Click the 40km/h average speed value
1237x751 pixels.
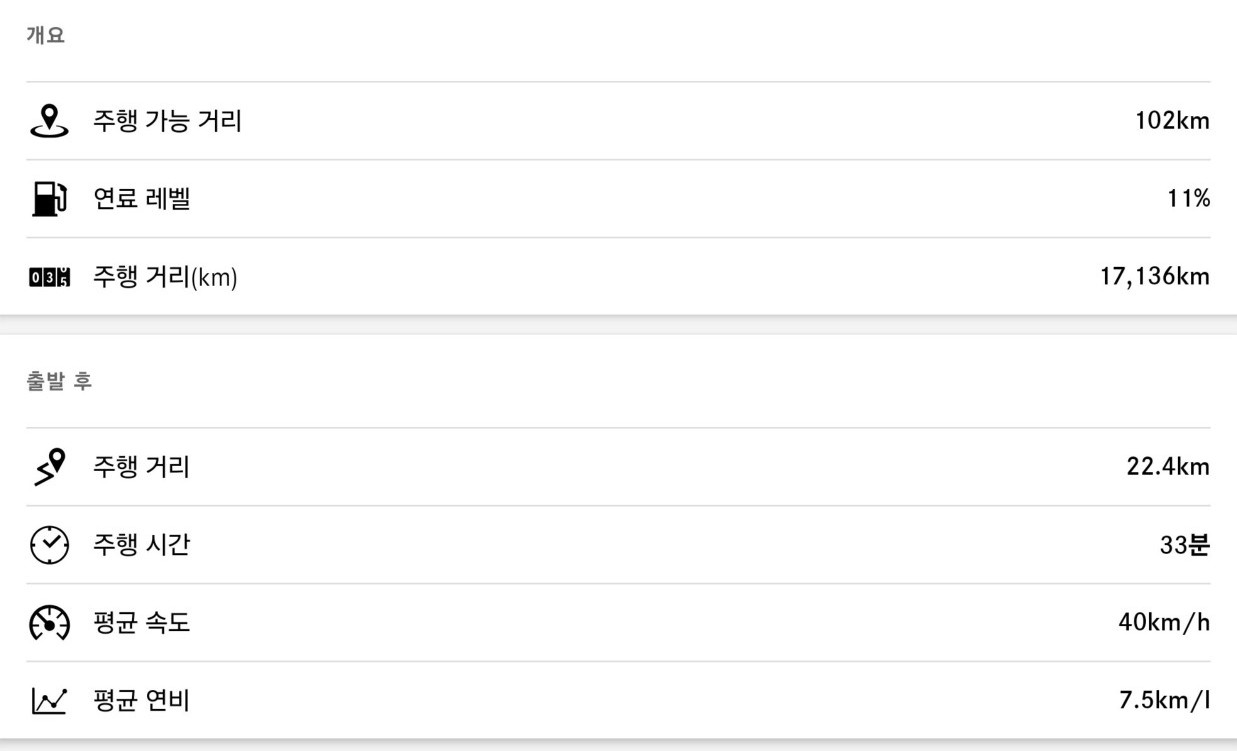click(1164, 623)
